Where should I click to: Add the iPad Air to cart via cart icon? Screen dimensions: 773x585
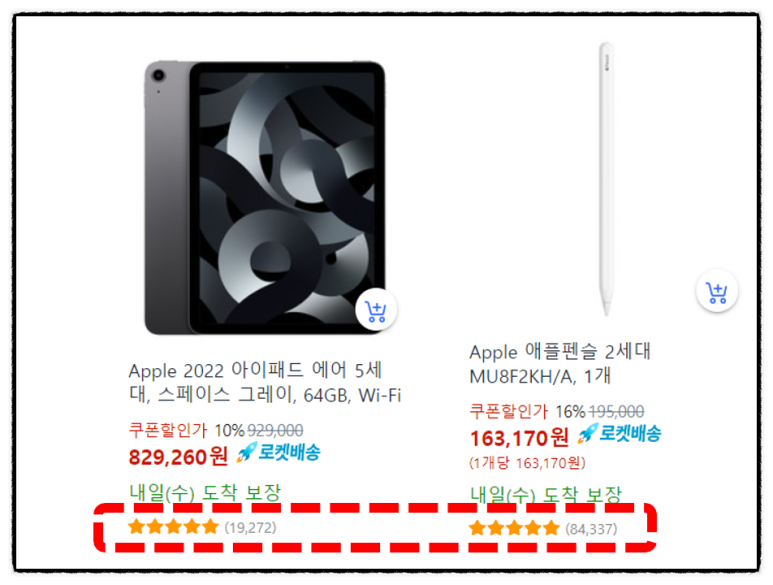click(x=376, y=310)
